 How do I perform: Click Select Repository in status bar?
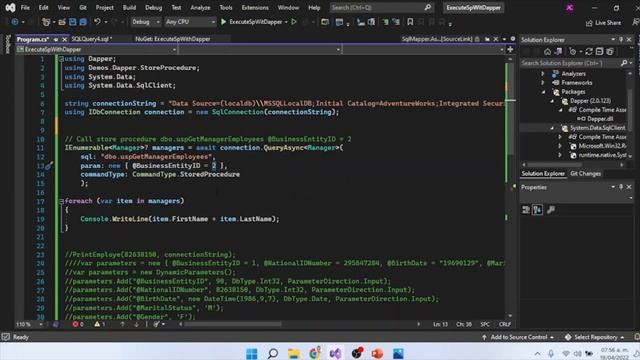coord(595,337)
